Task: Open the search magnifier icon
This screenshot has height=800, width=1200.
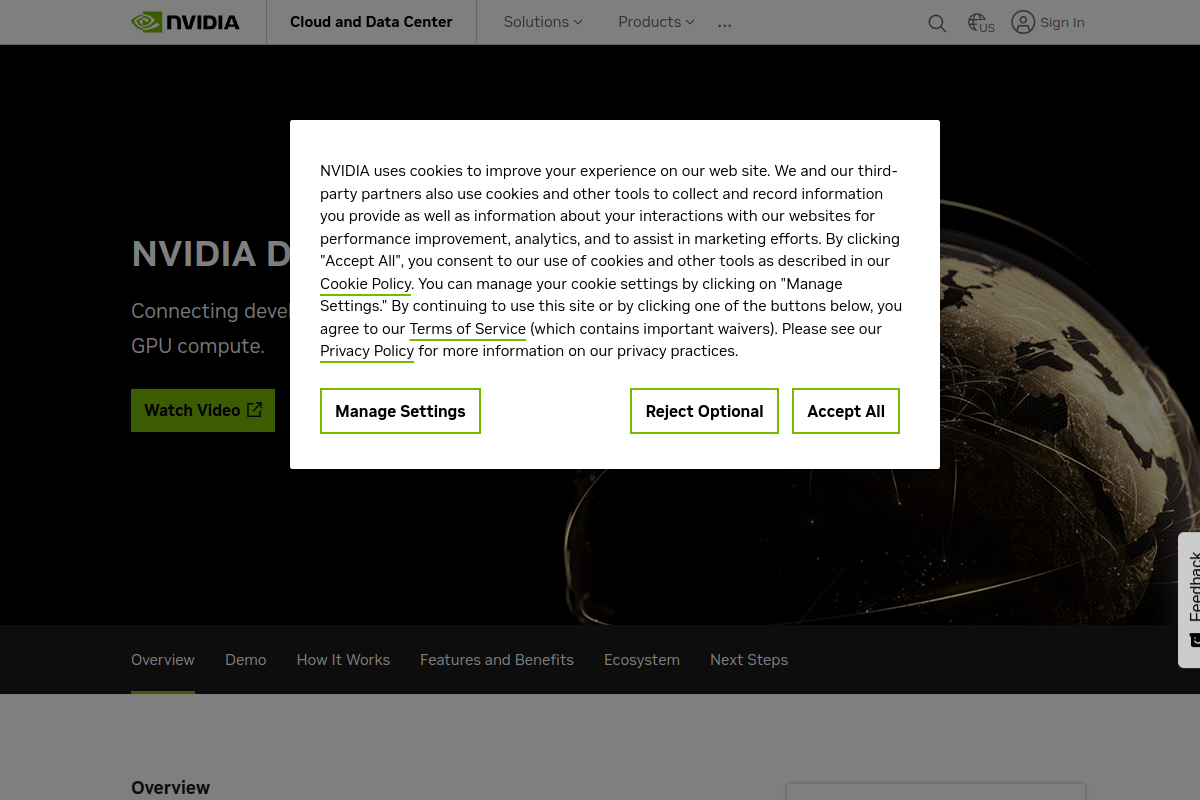Action: click(x=937, y=23)
